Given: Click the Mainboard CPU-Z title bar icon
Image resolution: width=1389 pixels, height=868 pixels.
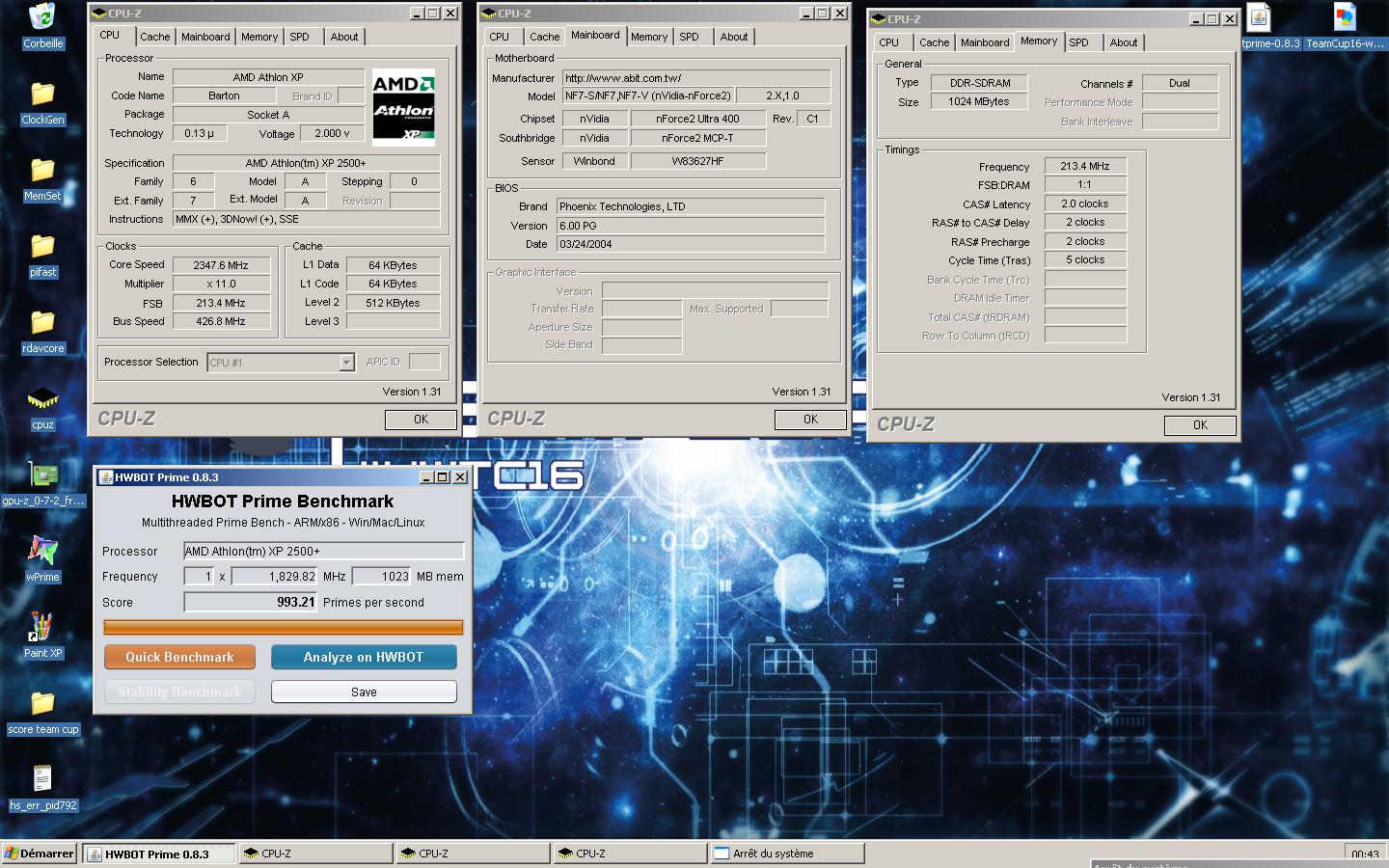Looking at the screenshot, I should (x=489, y=14).
